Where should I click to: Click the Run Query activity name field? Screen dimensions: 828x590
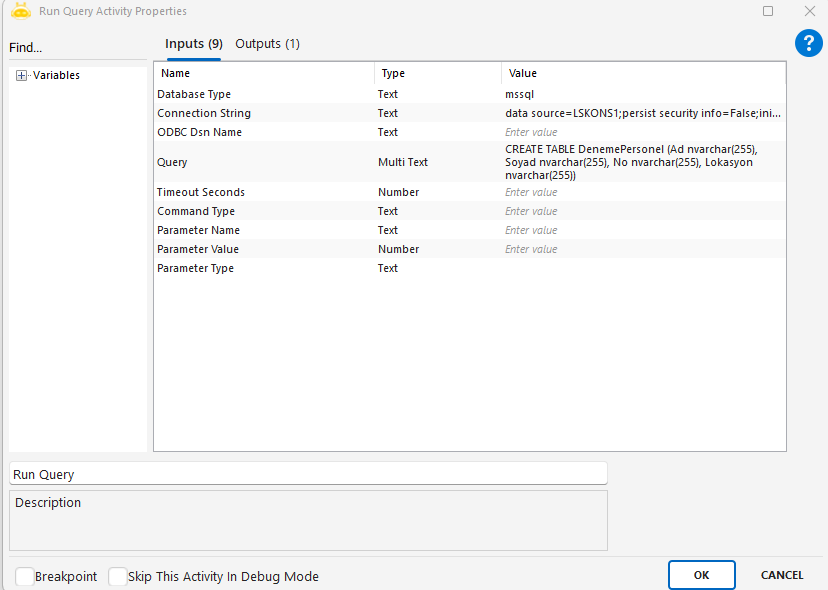[x=308, y=474]
